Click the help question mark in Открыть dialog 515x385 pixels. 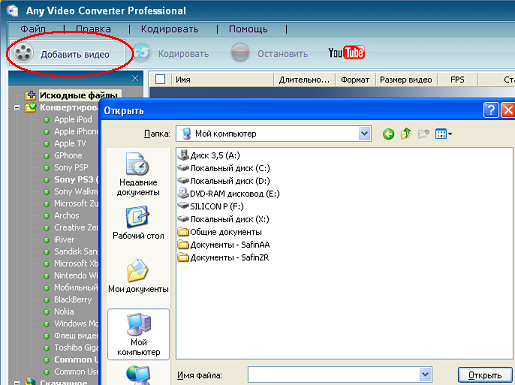click(x=491, y=110)
